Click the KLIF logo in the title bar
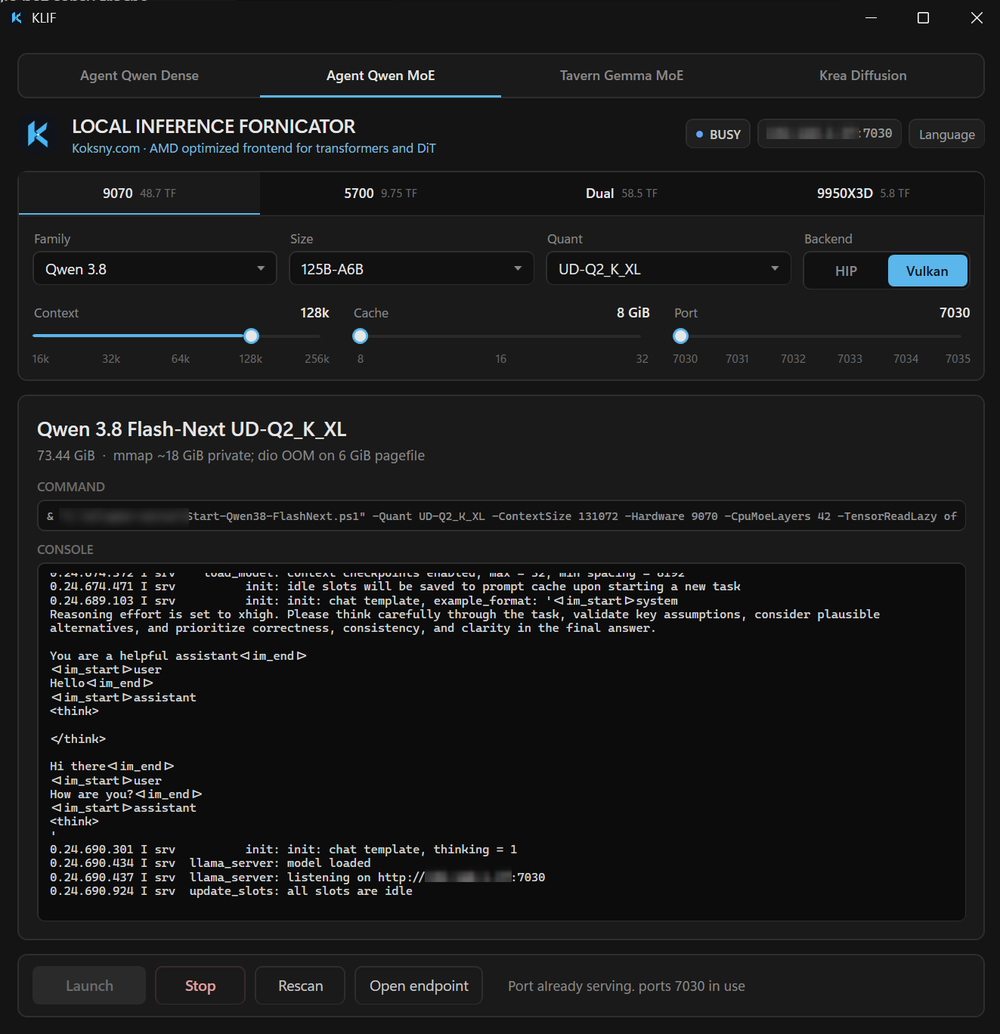 (16, 18)
